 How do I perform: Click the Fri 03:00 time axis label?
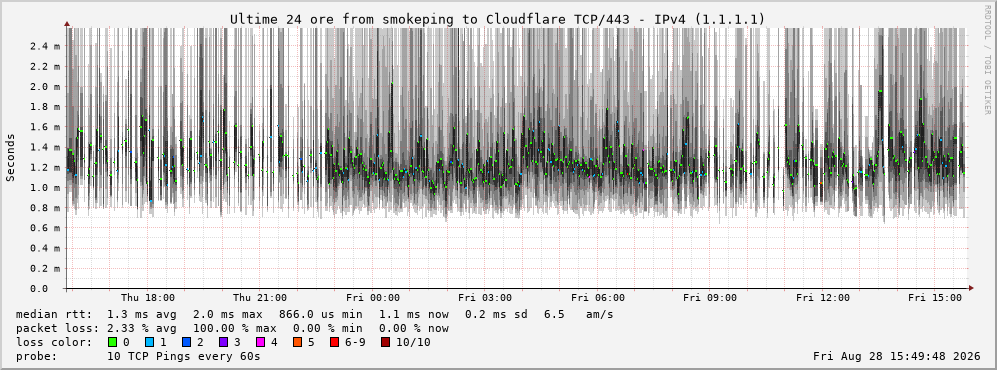485,298
